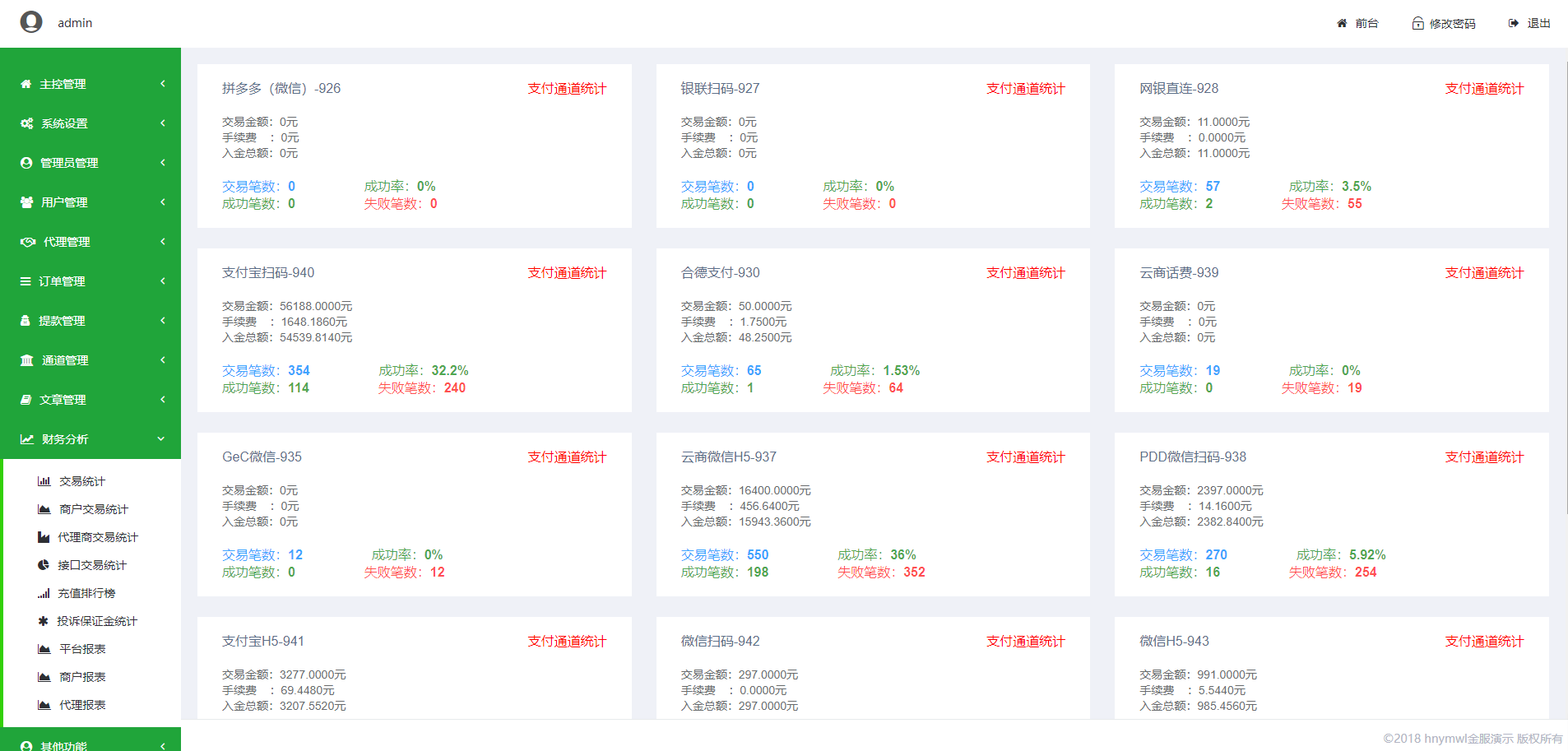Select the 交易统计 bar chart icon
The height and width of the screenshot is (751, 1568).
pos(44,481)
